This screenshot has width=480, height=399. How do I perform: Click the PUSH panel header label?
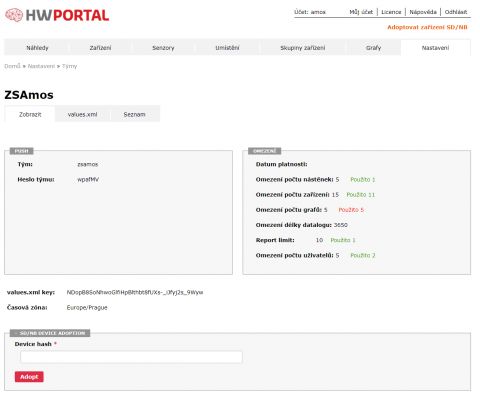22,151
